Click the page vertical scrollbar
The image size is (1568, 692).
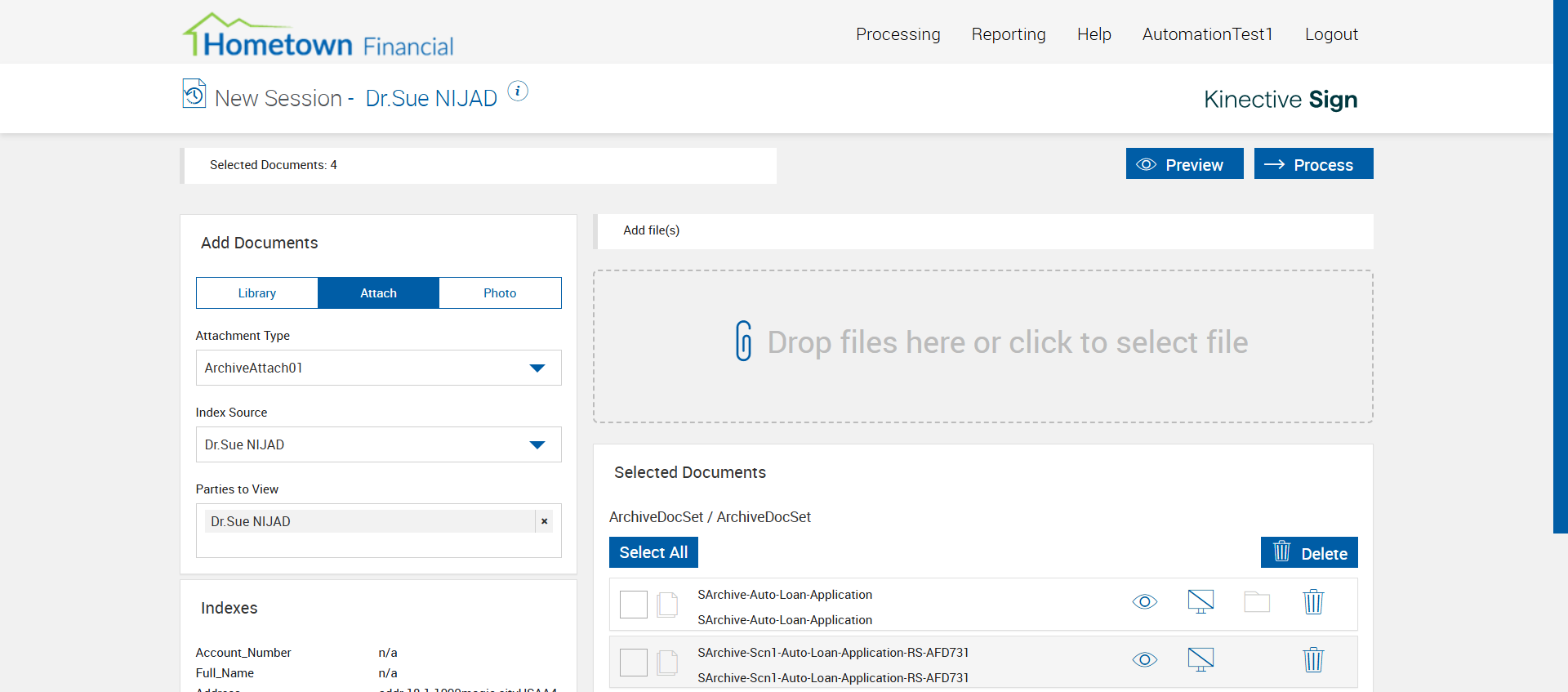tap(1561, 266)
